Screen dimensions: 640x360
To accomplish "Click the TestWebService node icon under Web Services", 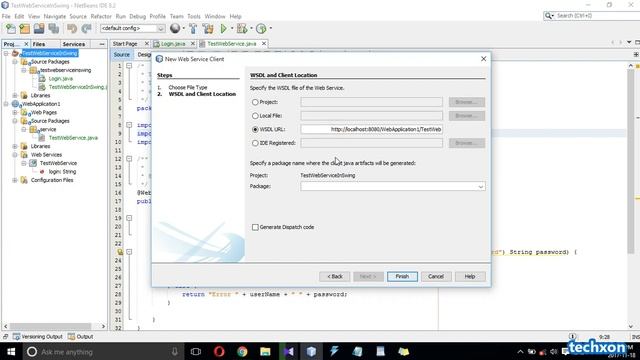I will [x=33, y=163].
